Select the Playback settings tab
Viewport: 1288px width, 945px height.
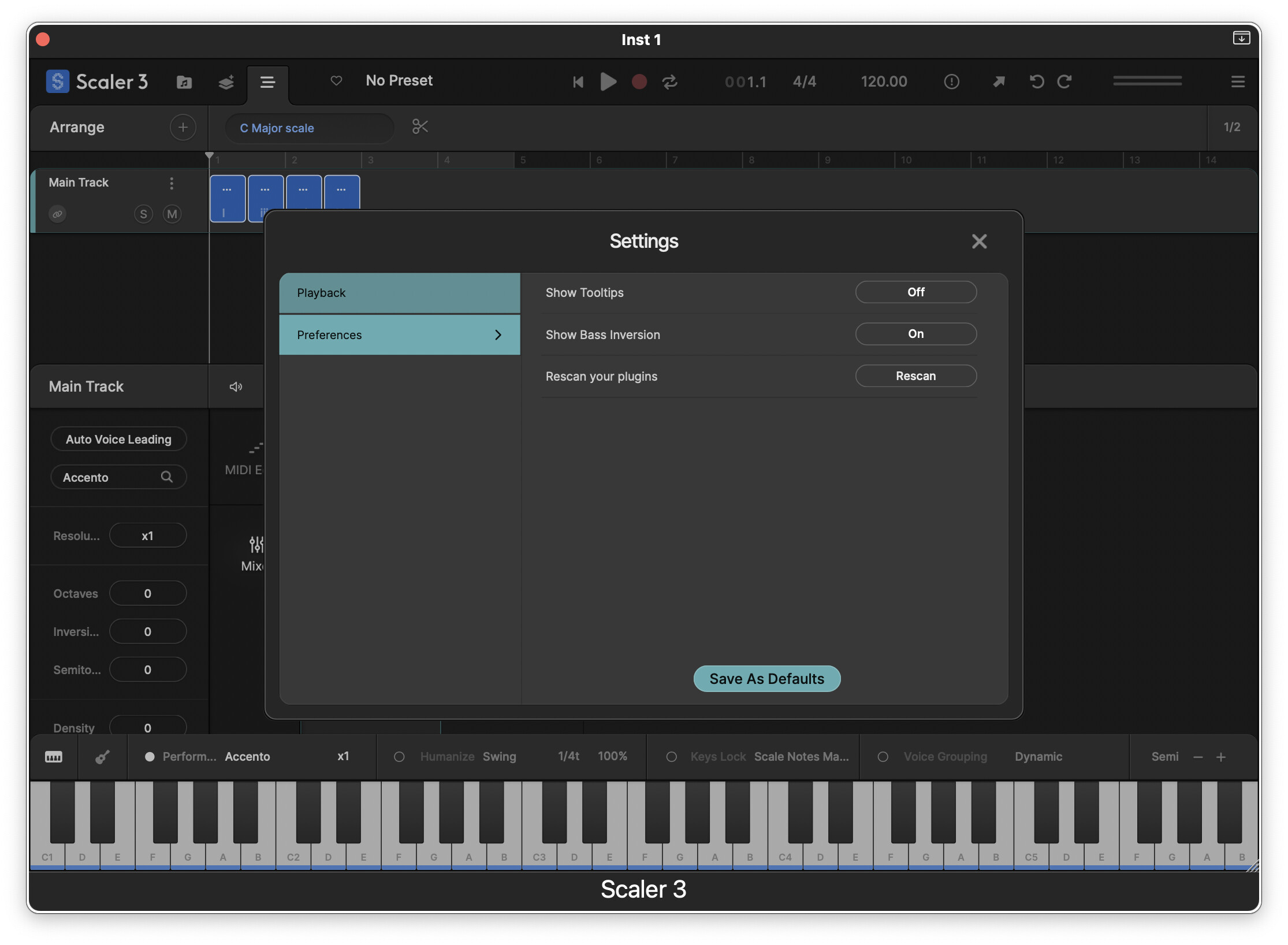pyautogui.click(x=399, y=293)
